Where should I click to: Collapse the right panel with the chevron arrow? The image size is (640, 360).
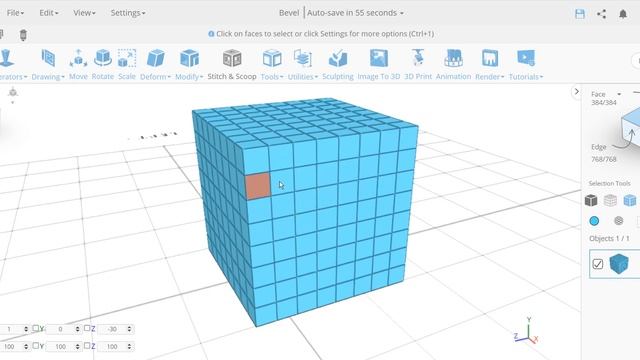[576, 92]
